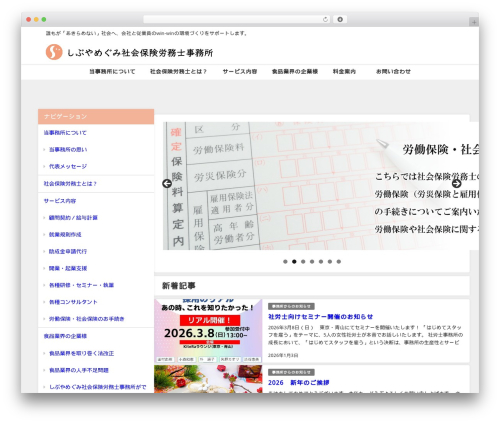Select the active second slideshow dot
500x423 pixels.
294,262
